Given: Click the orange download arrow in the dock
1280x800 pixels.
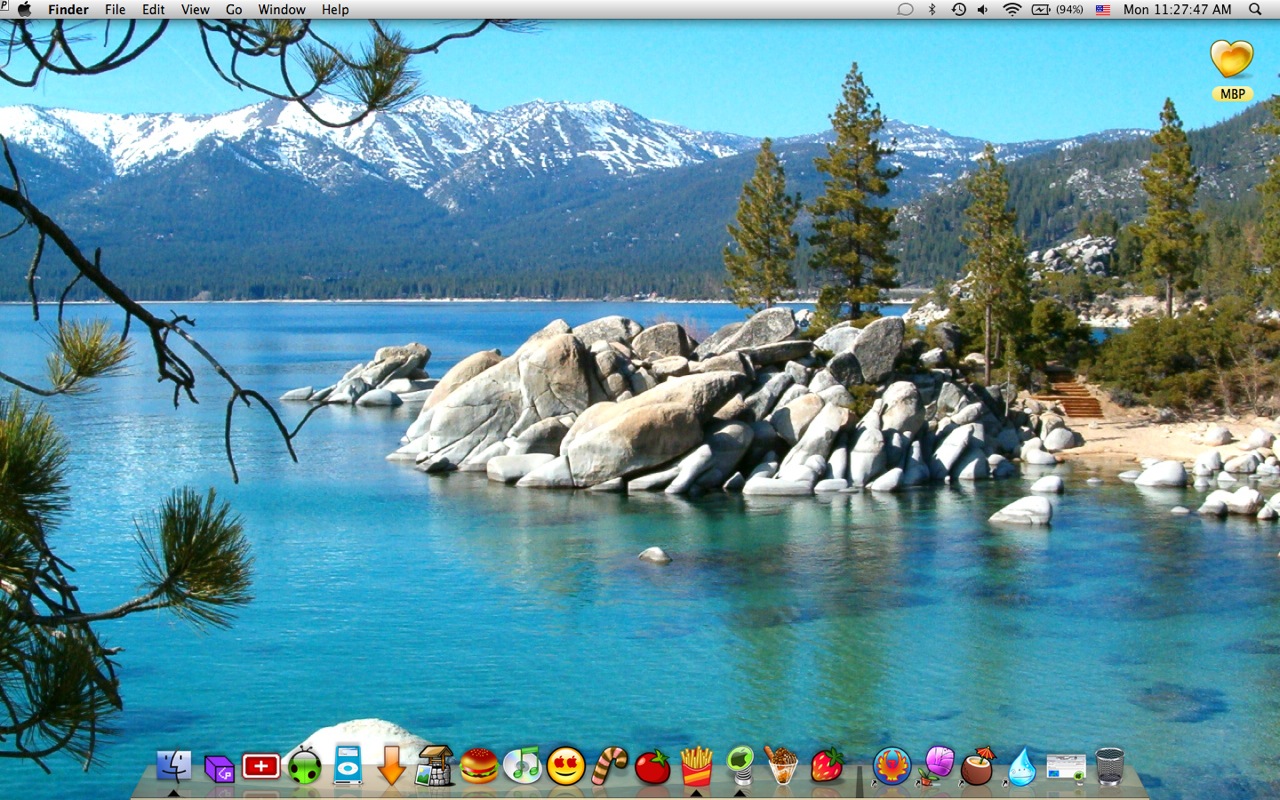Looking at the screenshot, I should 390,770.
